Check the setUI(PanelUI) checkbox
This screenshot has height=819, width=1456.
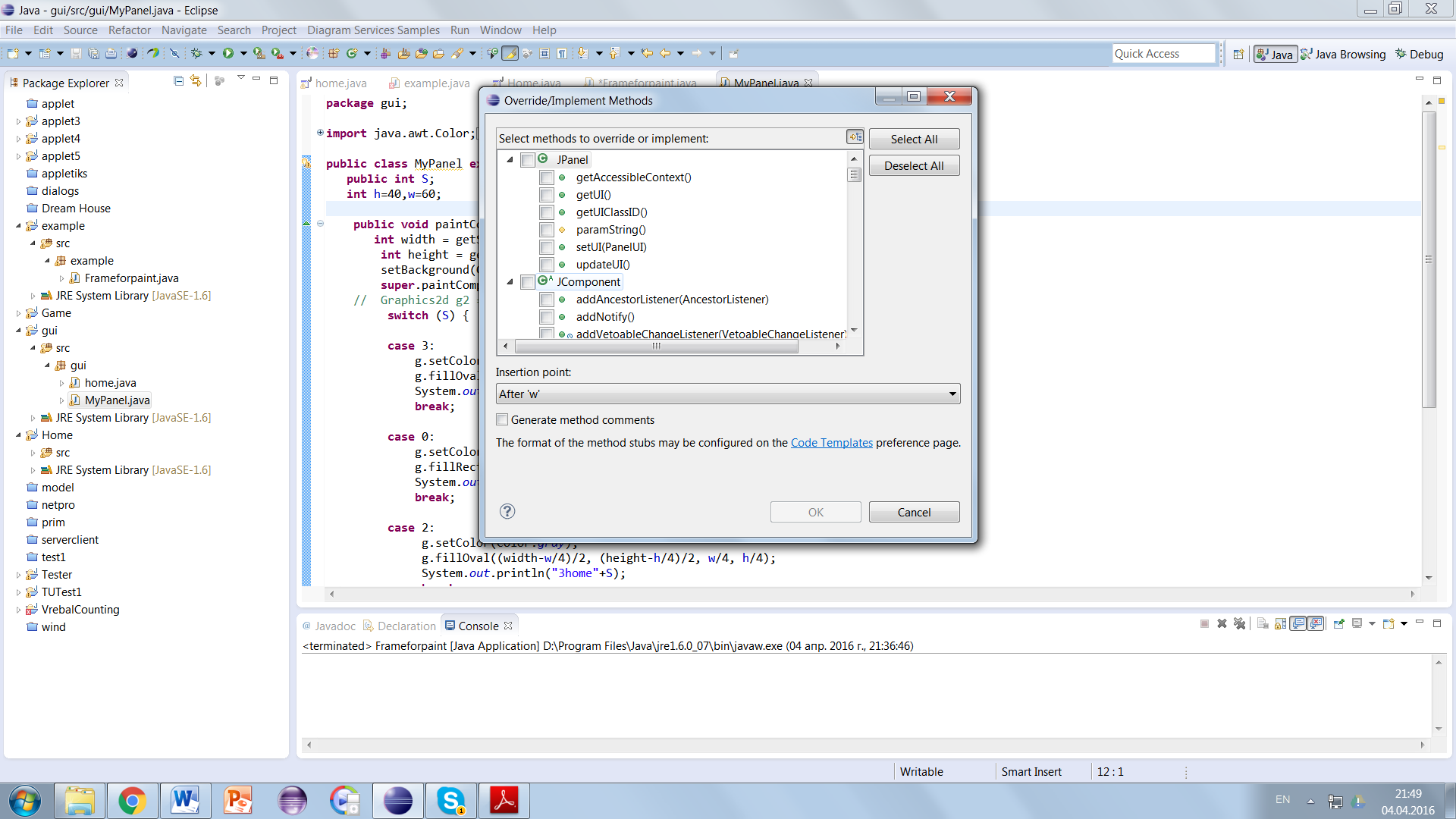tap(546, 247)
